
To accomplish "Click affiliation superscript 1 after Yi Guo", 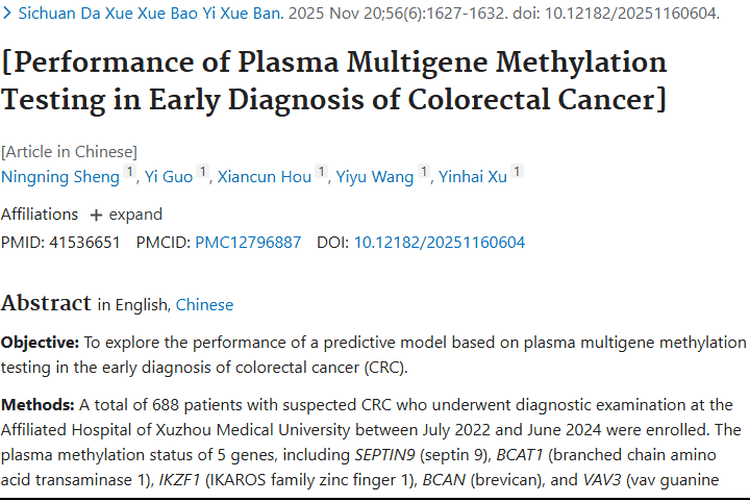I will point(203,173).
